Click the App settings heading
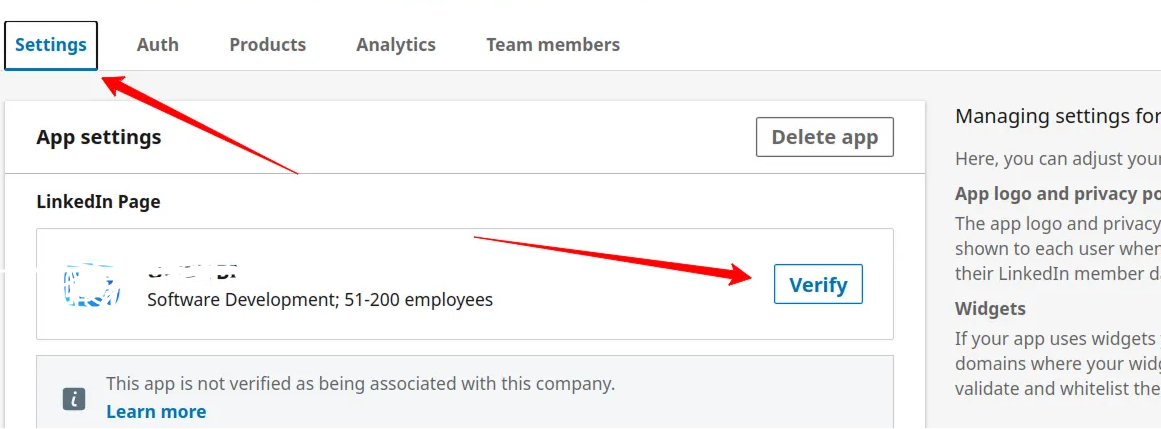The width and height of the screenshot is (1161, 429). coord(99,138)
